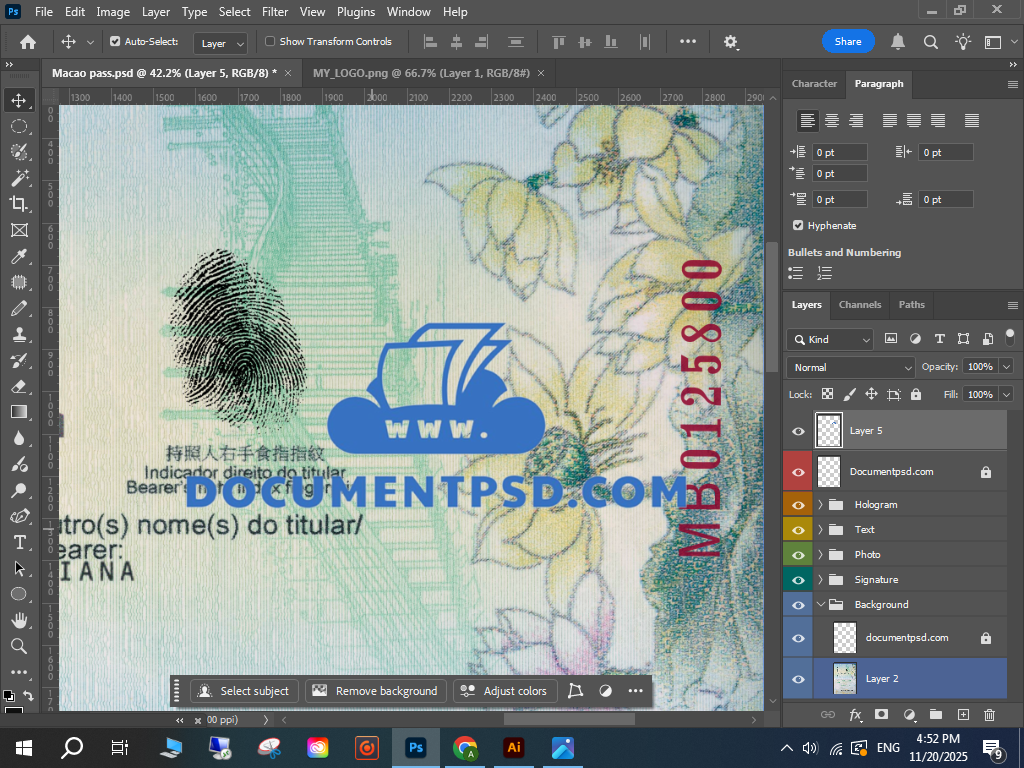Select the Magic Wand tool
Screen dimensions: 1024x768
point(19,178)
